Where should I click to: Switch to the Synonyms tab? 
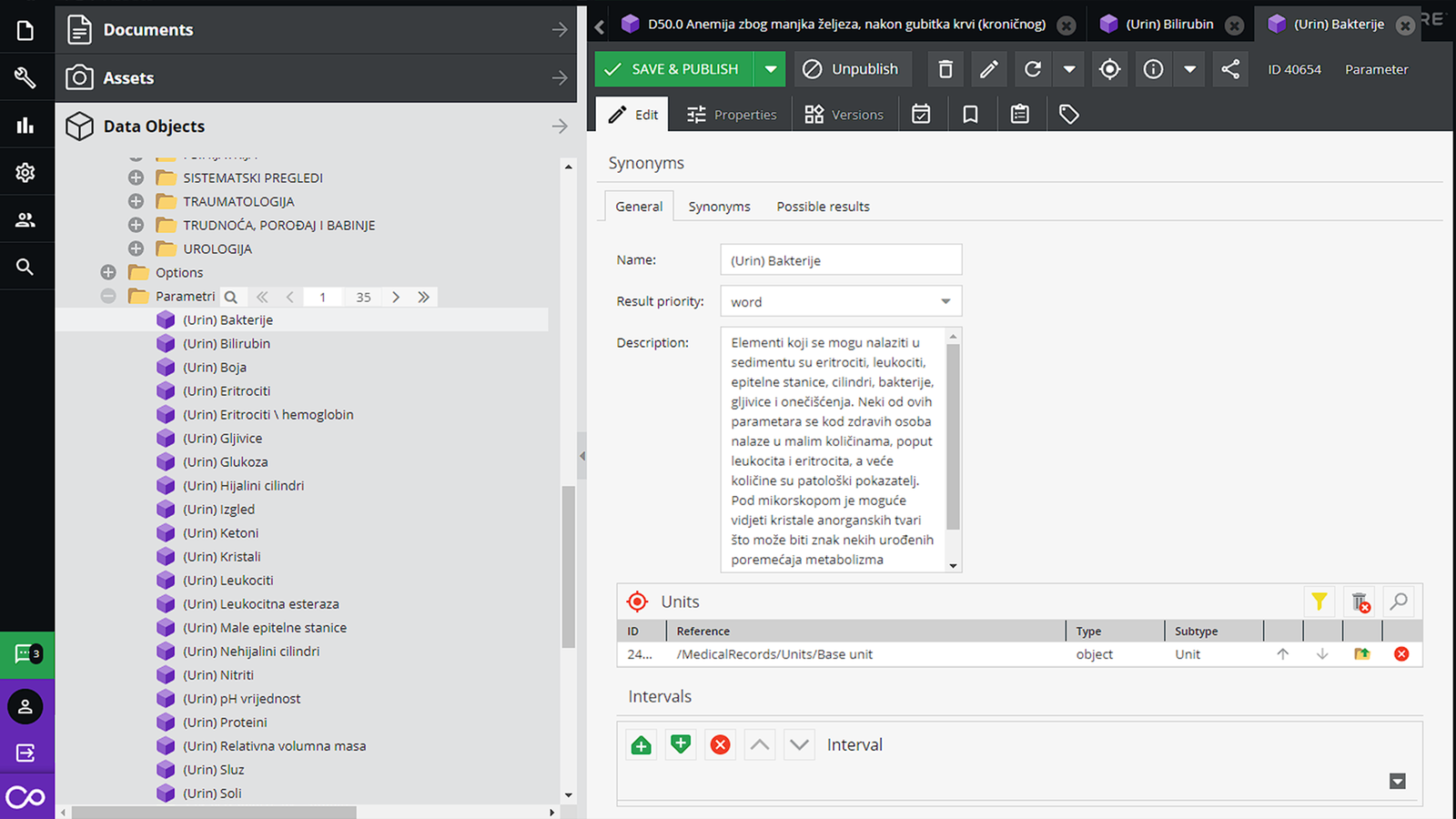pos(719,207)
